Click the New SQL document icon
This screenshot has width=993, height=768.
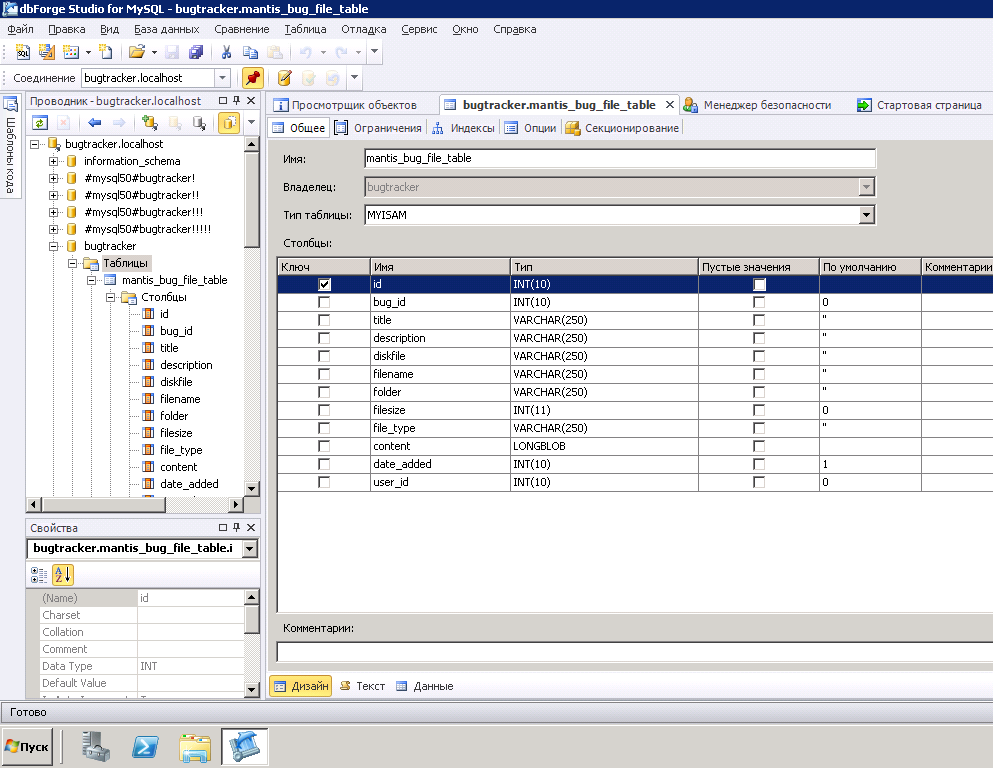coord(23,52)
